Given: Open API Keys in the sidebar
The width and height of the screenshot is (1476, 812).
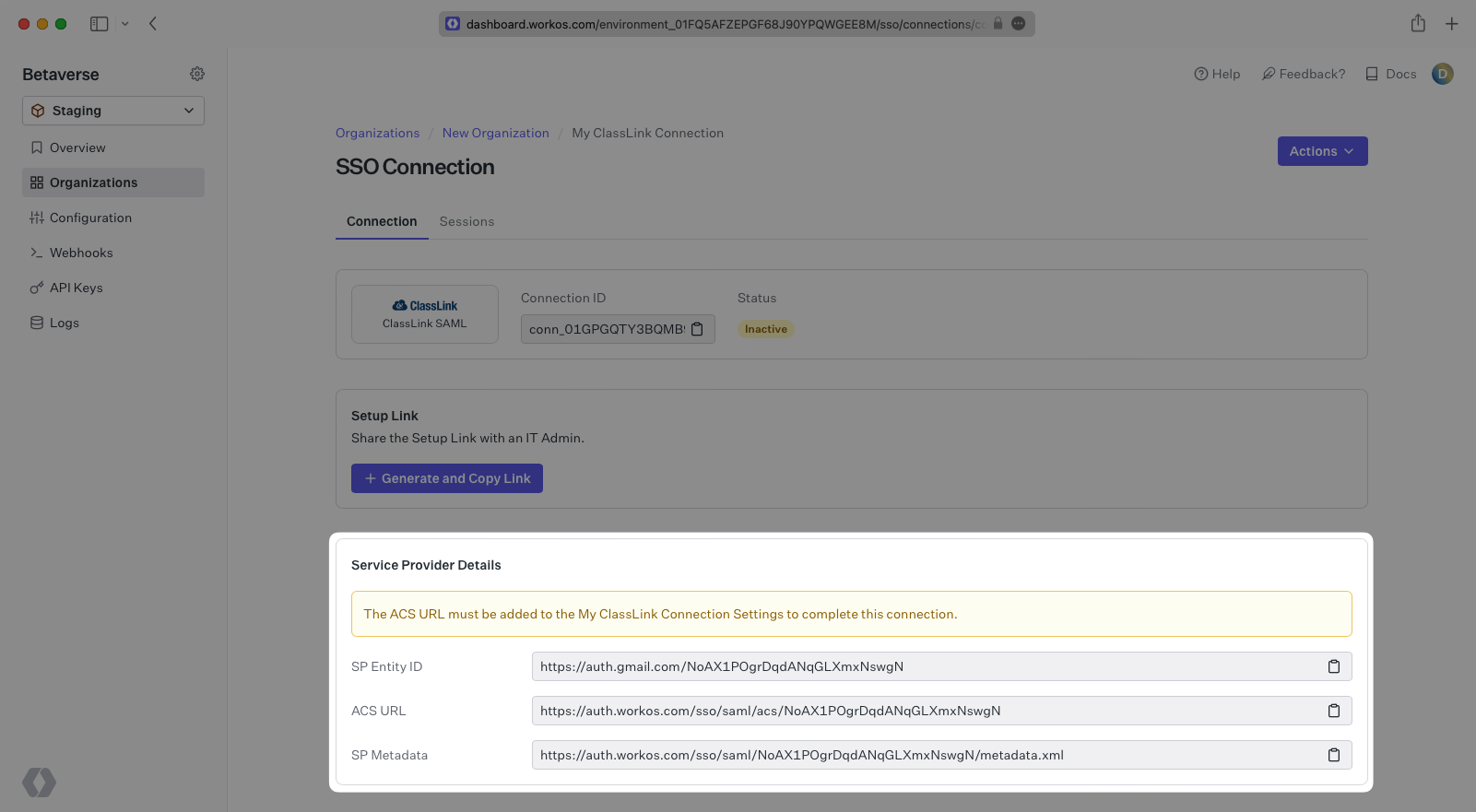Looking at the screenshot, I should tap(76, 288).
